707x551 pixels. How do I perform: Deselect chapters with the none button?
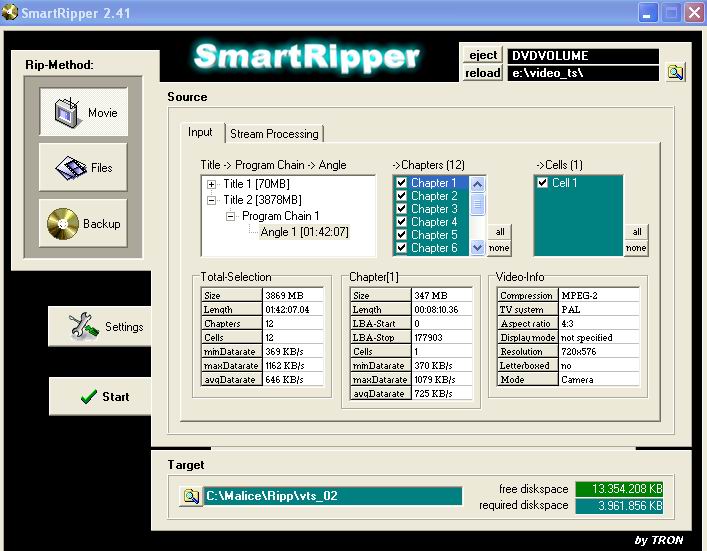click(x=500, y=248)
